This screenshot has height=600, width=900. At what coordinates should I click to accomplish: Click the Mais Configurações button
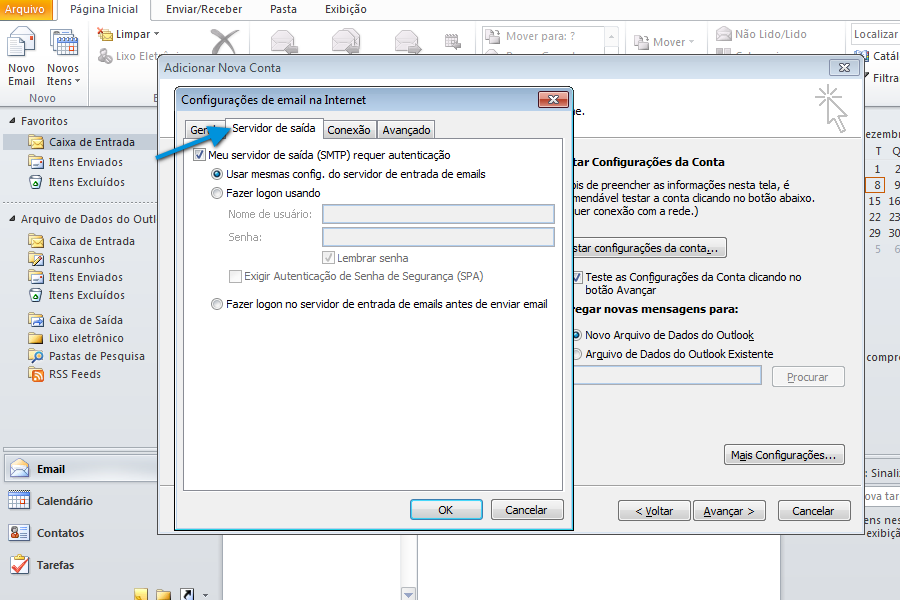click(x=784, y=455)
